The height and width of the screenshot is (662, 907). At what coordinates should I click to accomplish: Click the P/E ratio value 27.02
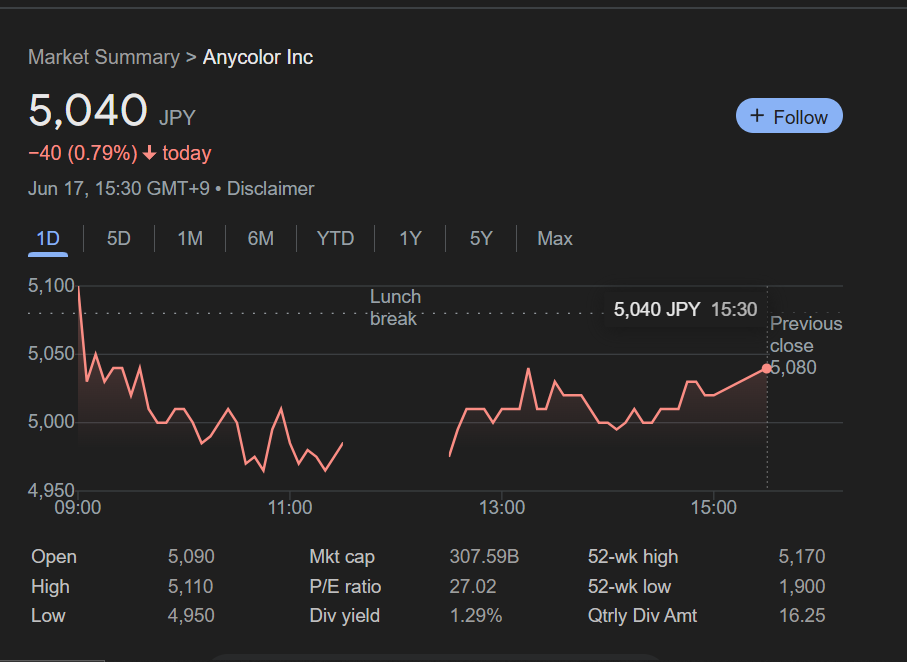(473, 586)
